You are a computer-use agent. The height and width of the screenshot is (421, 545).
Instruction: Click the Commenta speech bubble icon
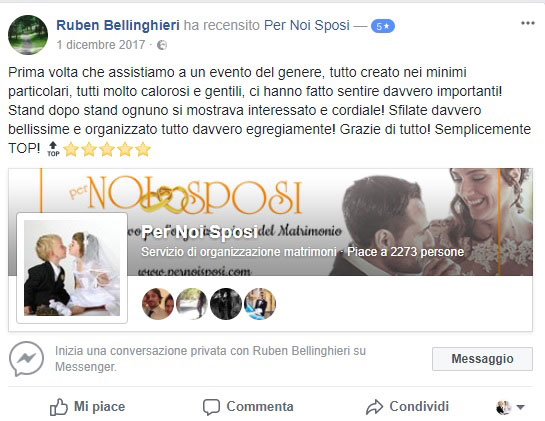[211, 407]
